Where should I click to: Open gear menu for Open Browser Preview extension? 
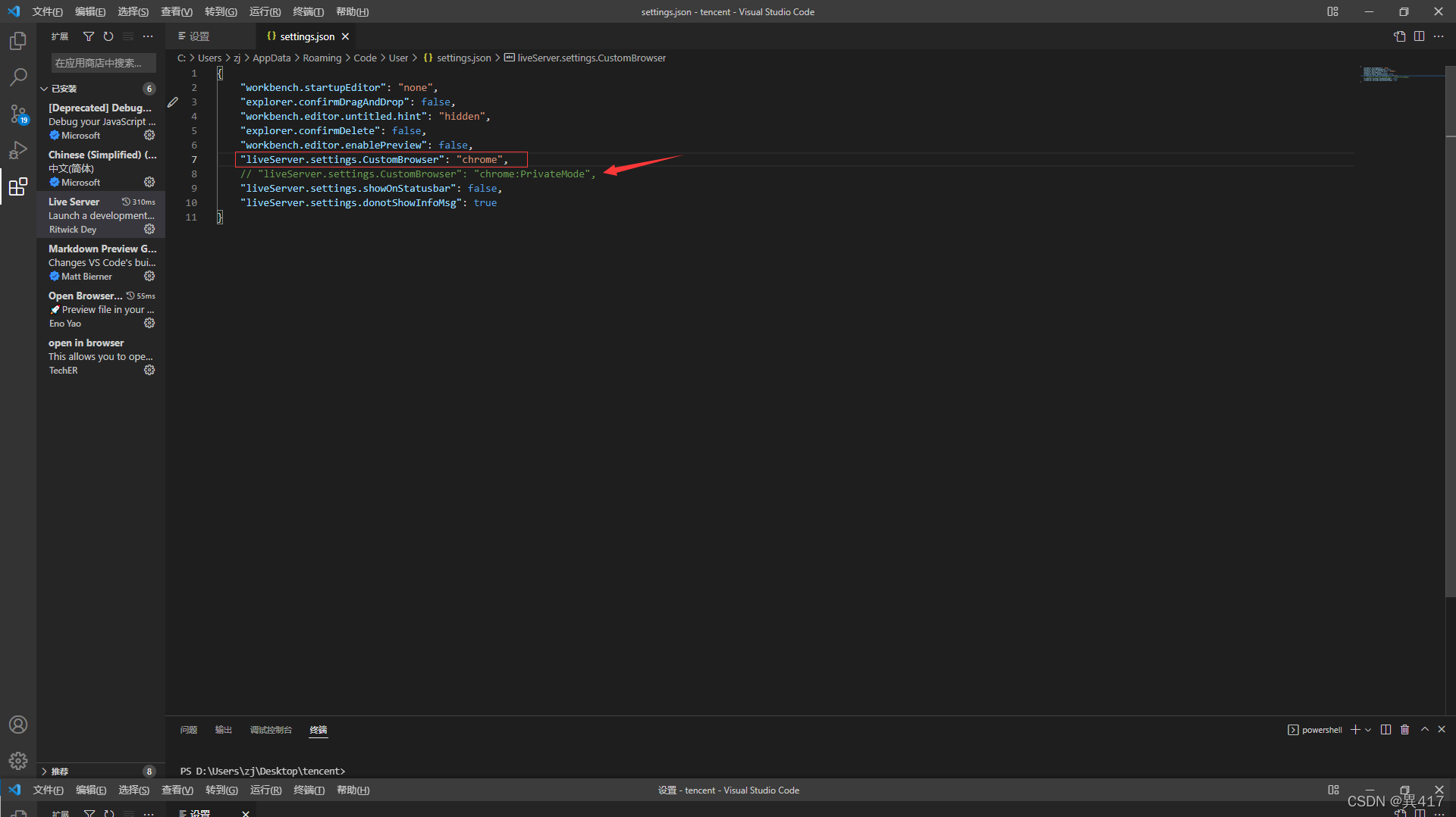point(149,323)
